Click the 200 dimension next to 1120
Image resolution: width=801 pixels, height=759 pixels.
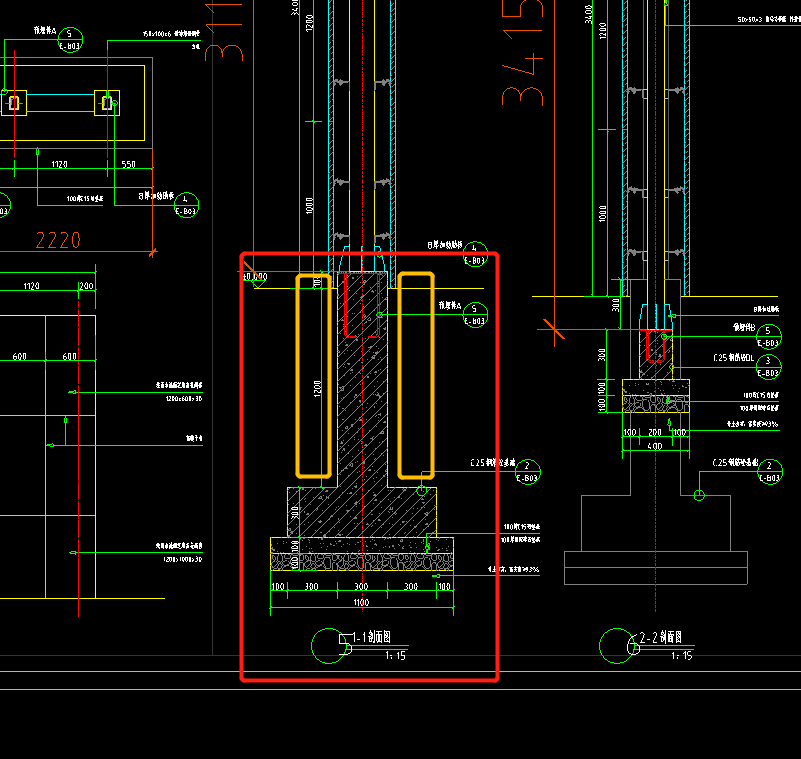86,286
